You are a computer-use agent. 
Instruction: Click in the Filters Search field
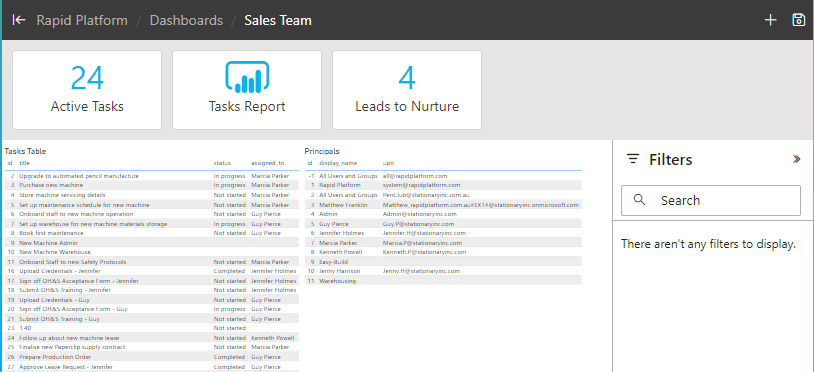pos(711,200)
